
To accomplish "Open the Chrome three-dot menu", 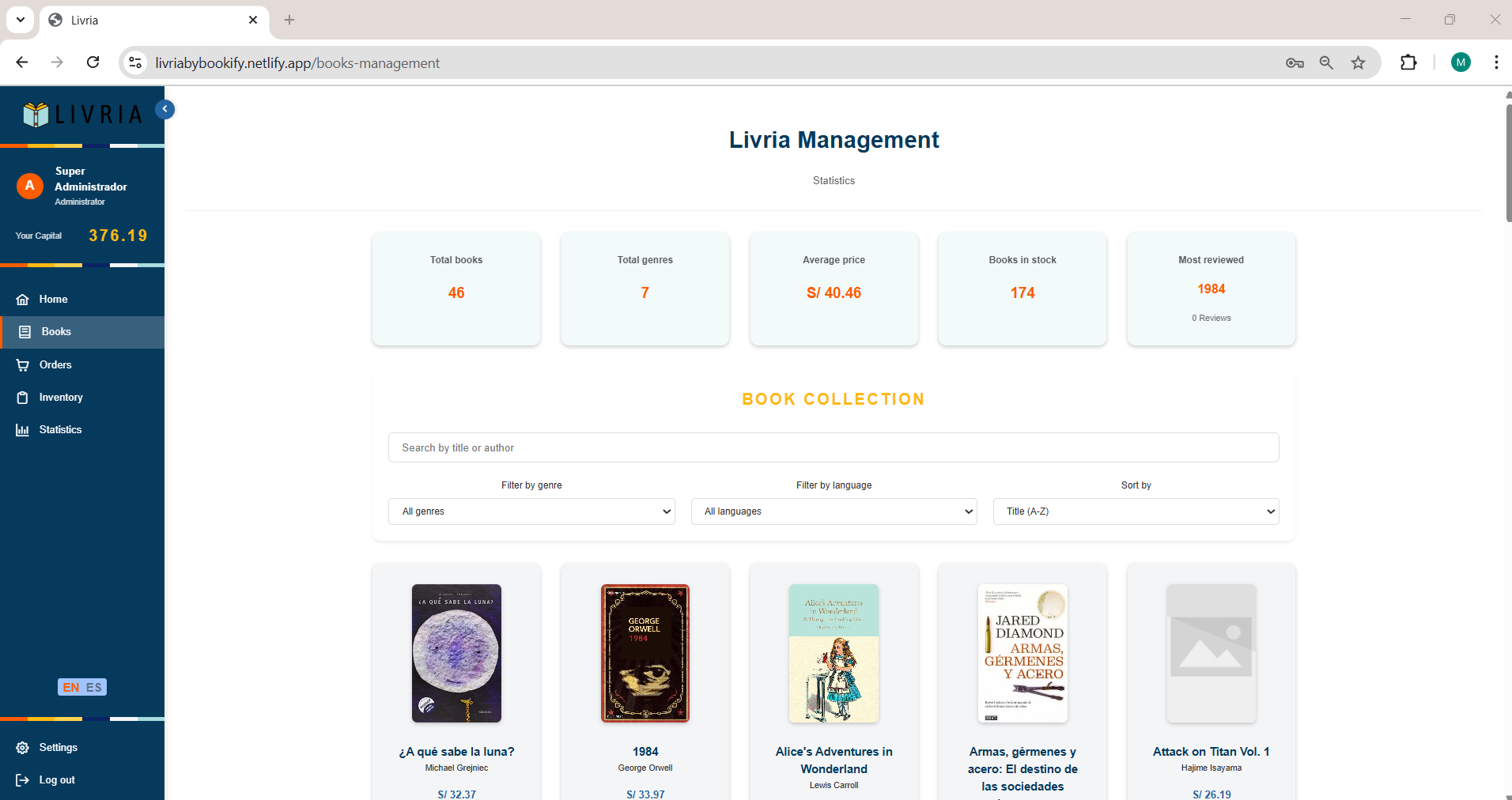I will click(1496, 62).
